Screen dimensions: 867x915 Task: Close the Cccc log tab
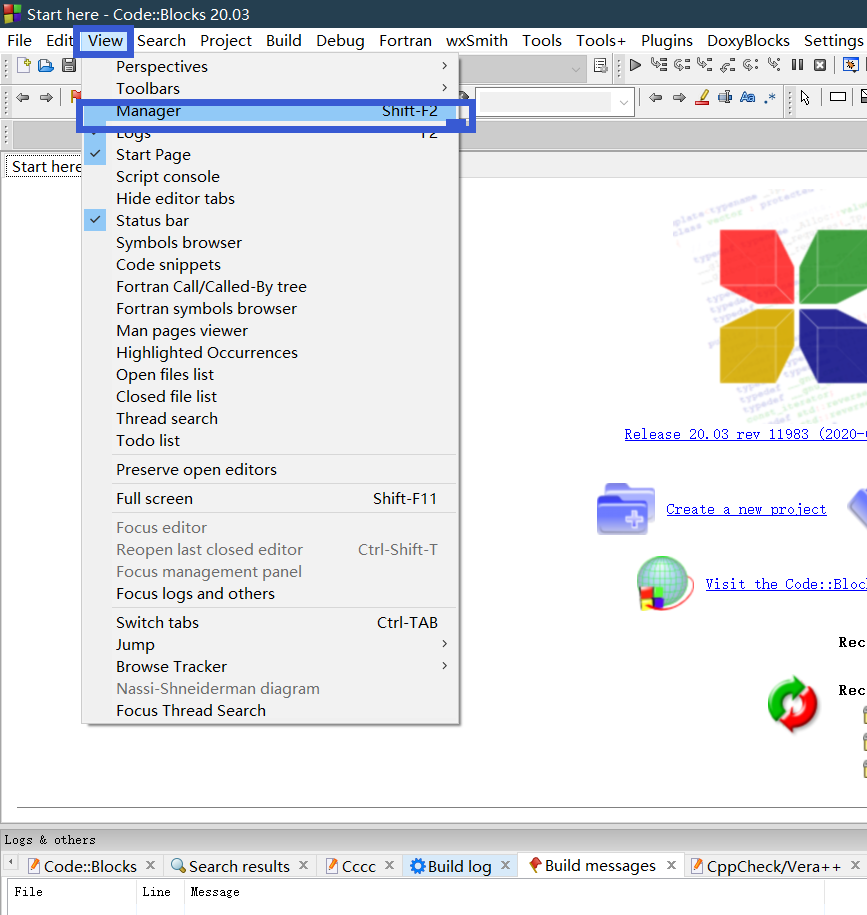coord(390,865)
